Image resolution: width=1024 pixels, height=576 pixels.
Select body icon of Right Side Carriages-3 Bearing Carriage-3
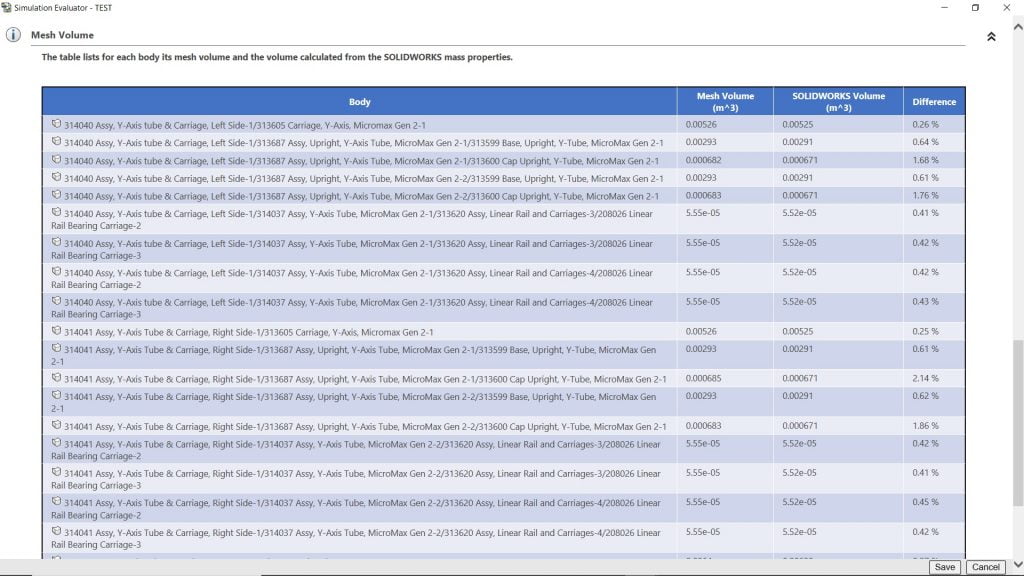coord(56,472)
